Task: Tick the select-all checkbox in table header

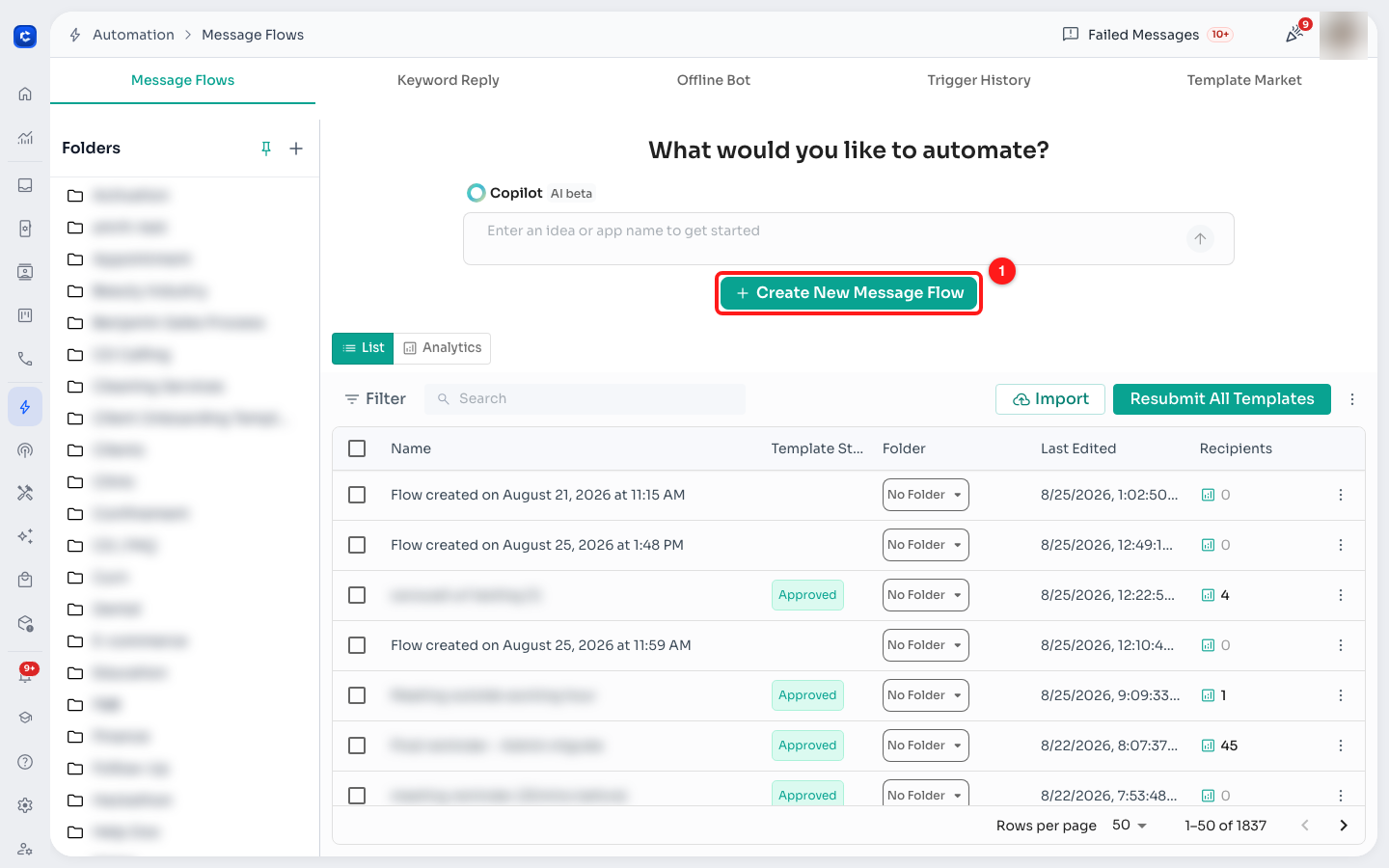Action: coord(357,448)
